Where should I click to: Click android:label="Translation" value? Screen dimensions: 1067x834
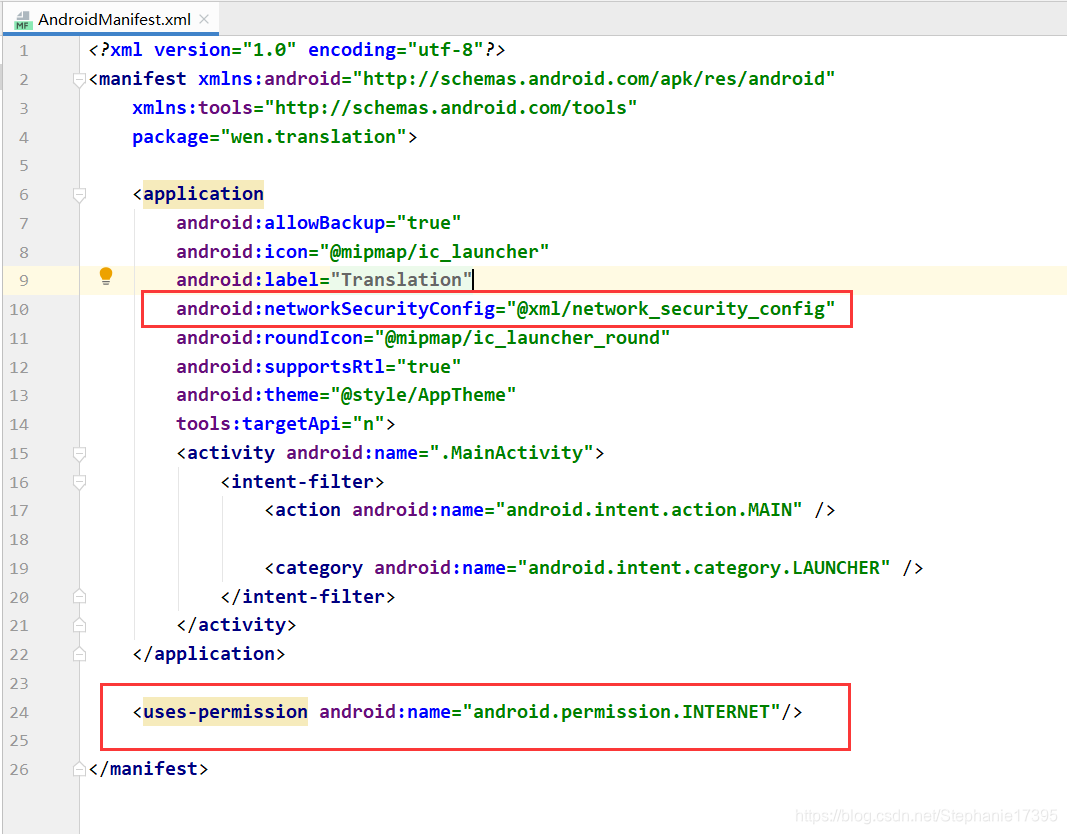(401, 280)
